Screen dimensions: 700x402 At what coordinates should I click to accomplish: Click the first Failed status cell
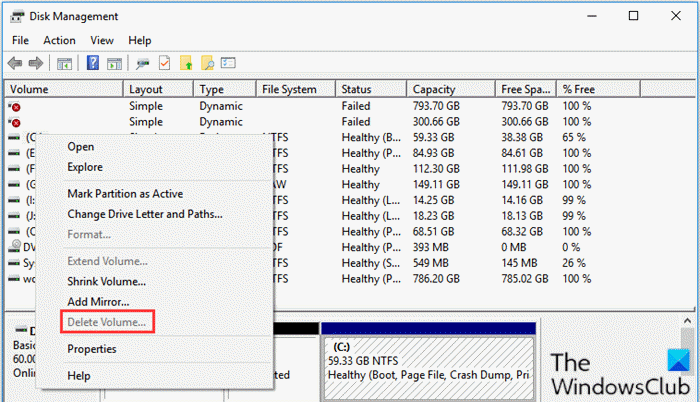point(356,106)
